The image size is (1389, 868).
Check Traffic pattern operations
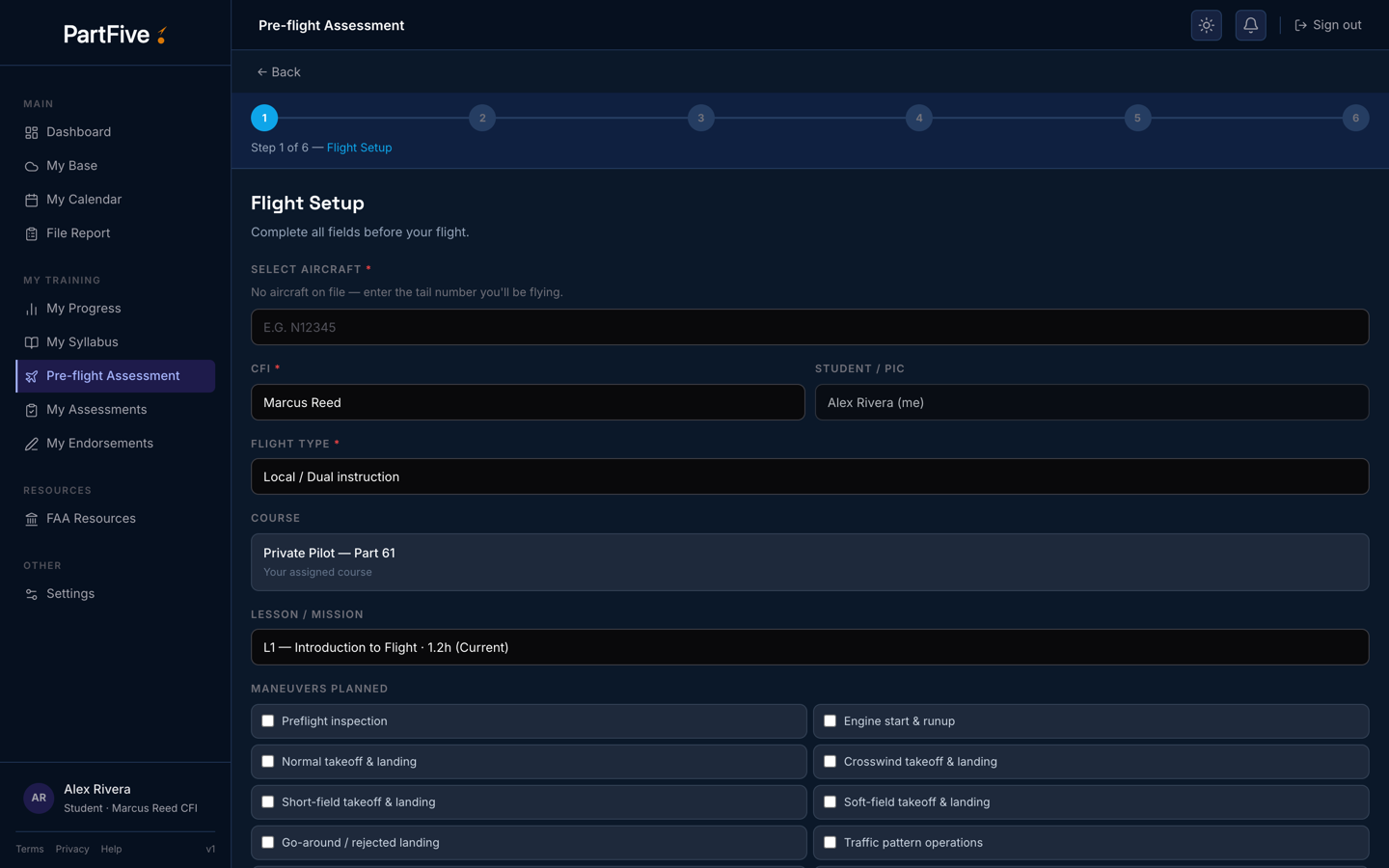pos(830,843)
